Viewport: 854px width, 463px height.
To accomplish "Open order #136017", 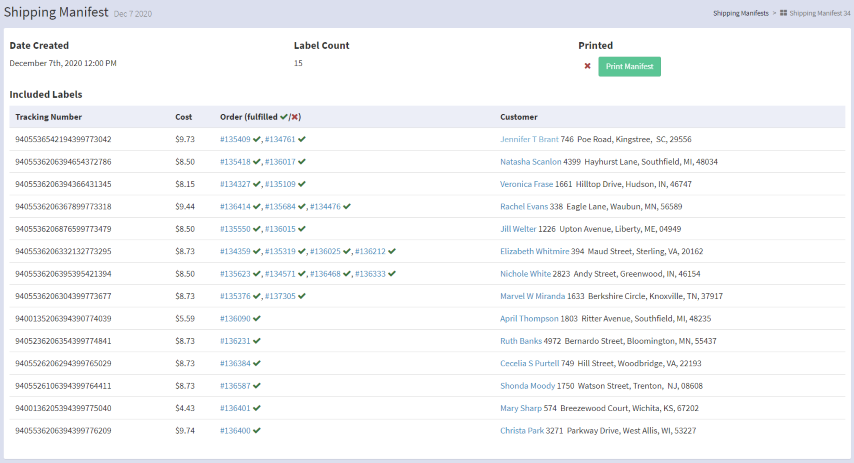I will [x=280, y=162].
